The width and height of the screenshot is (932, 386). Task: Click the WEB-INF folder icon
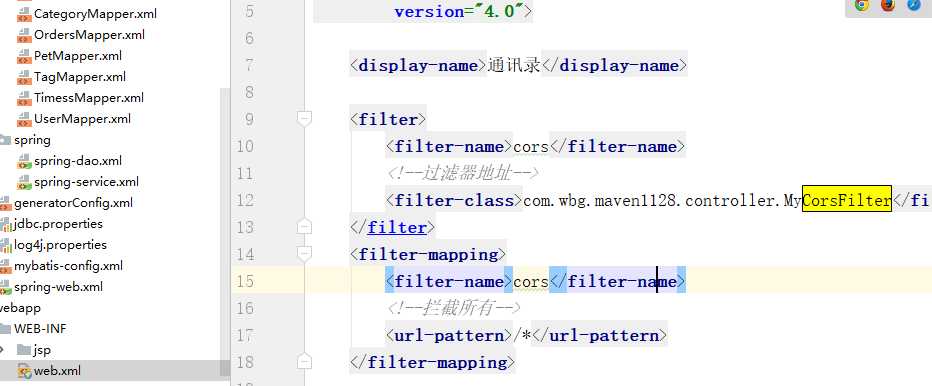tap(5, 329)
